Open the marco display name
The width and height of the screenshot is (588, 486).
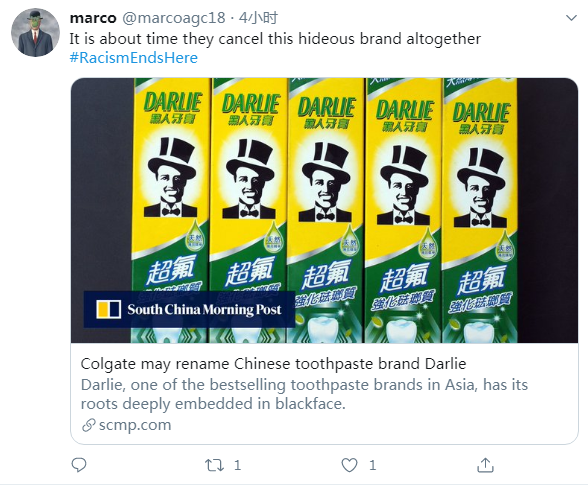93,18
